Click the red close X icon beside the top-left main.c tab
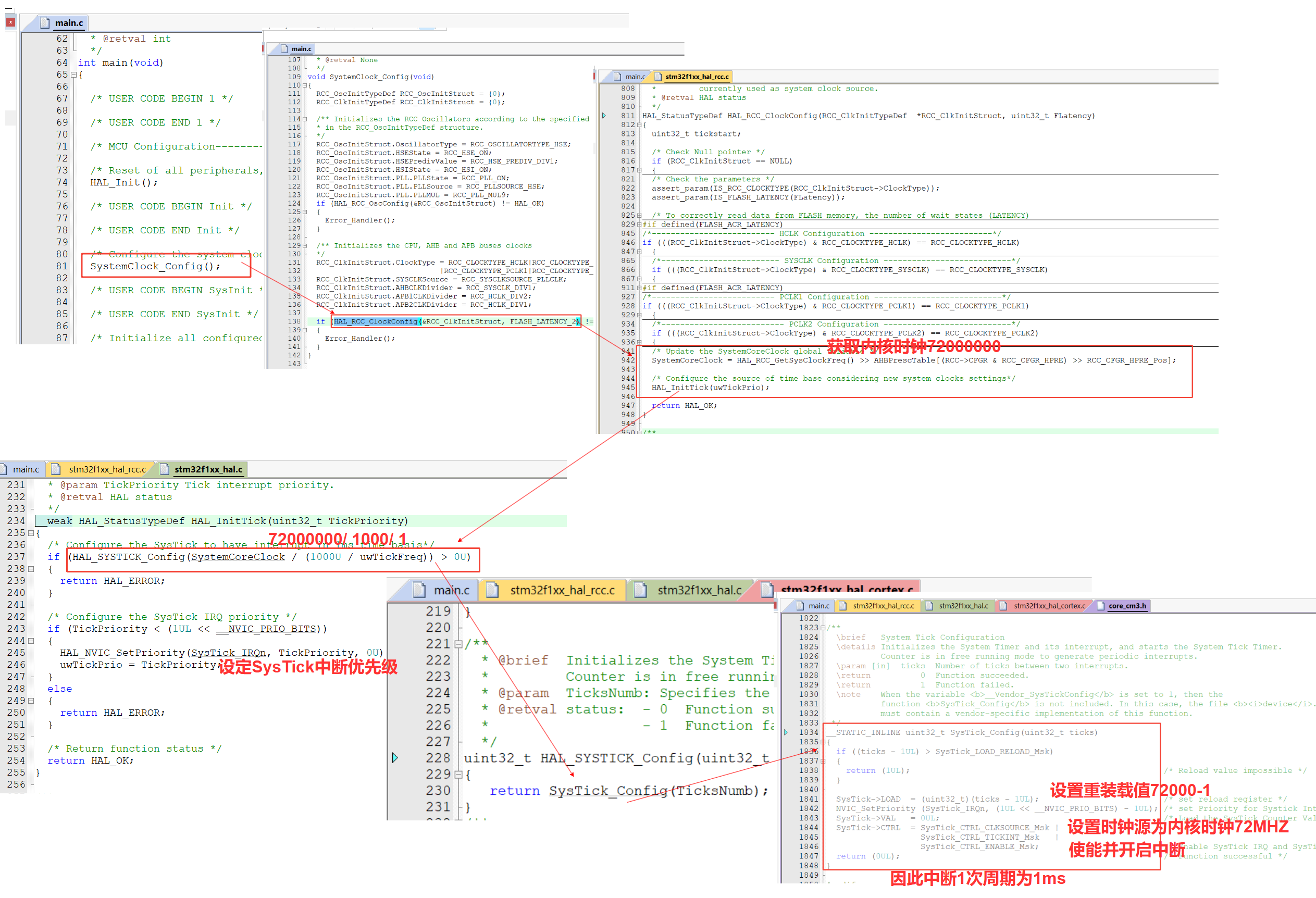This screenshot has width=1316, height=898. [10, 22]
